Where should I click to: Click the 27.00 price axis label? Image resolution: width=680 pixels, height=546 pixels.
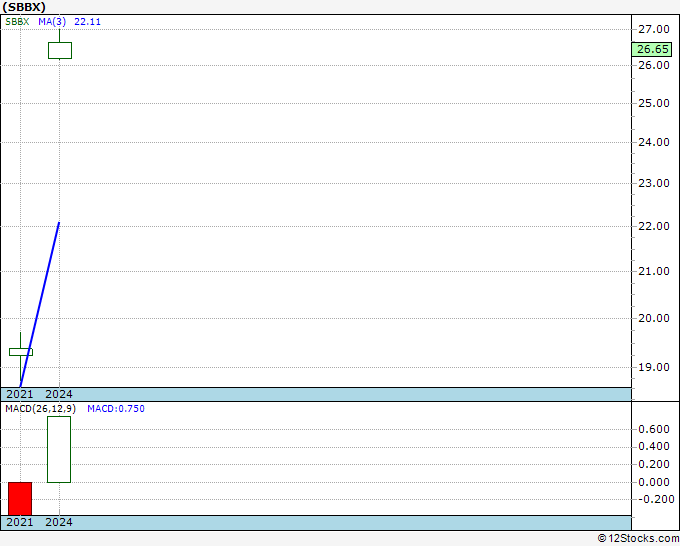654,29
